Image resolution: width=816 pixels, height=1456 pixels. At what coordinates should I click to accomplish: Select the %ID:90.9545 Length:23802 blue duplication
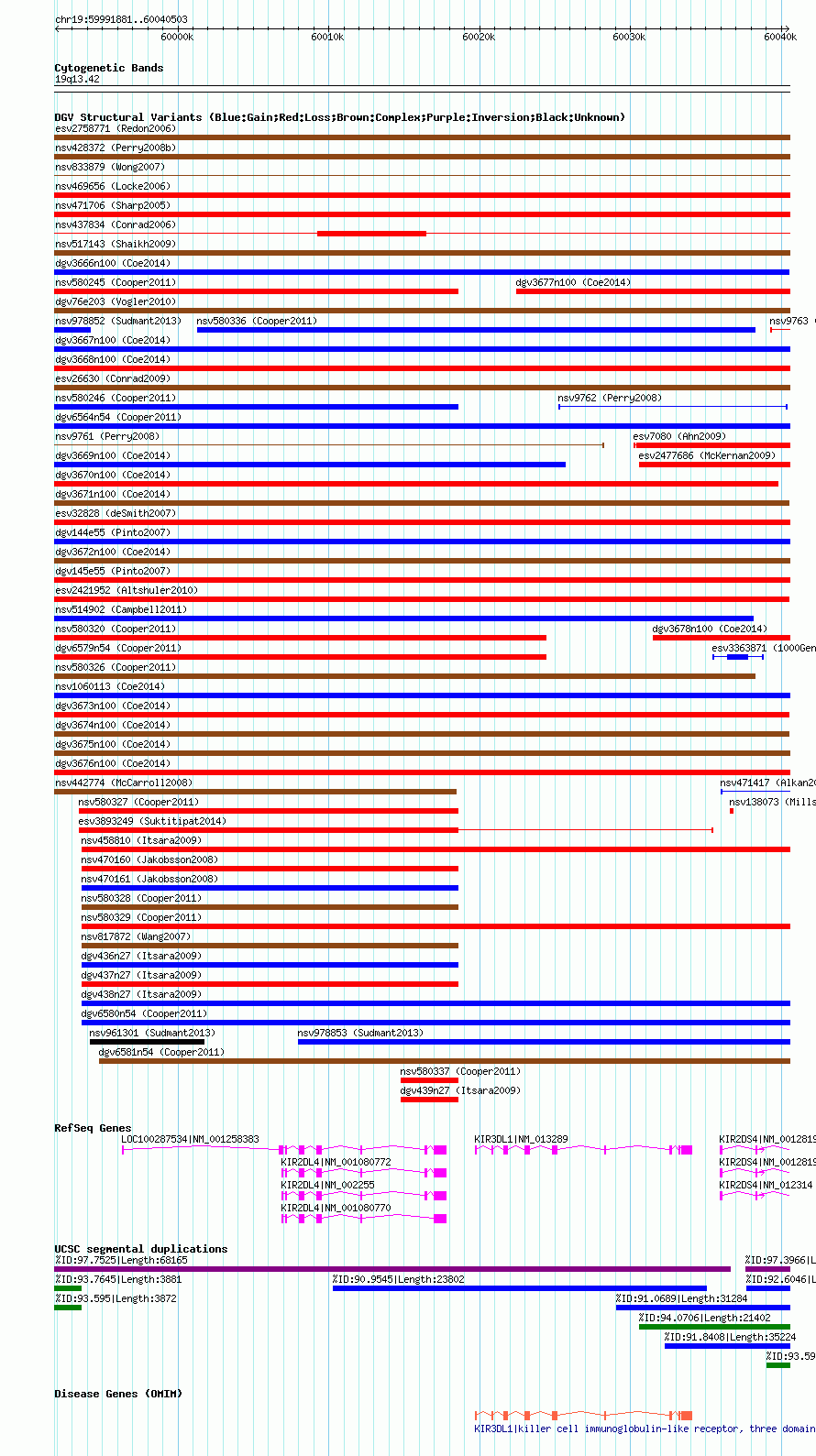coord(520,1288)
